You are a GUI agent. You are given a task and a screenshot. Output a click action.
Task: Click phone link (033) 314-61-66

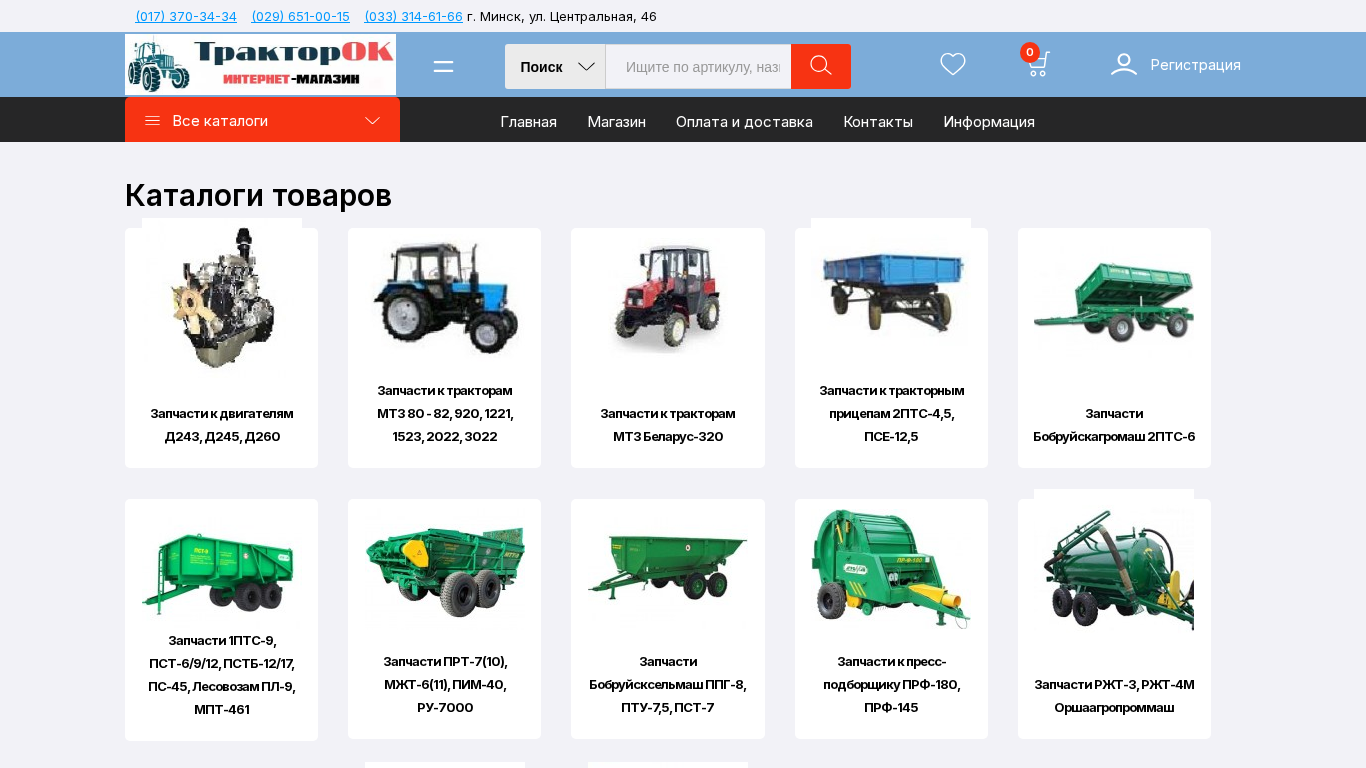pyautogui.click(x=414, y=16)
